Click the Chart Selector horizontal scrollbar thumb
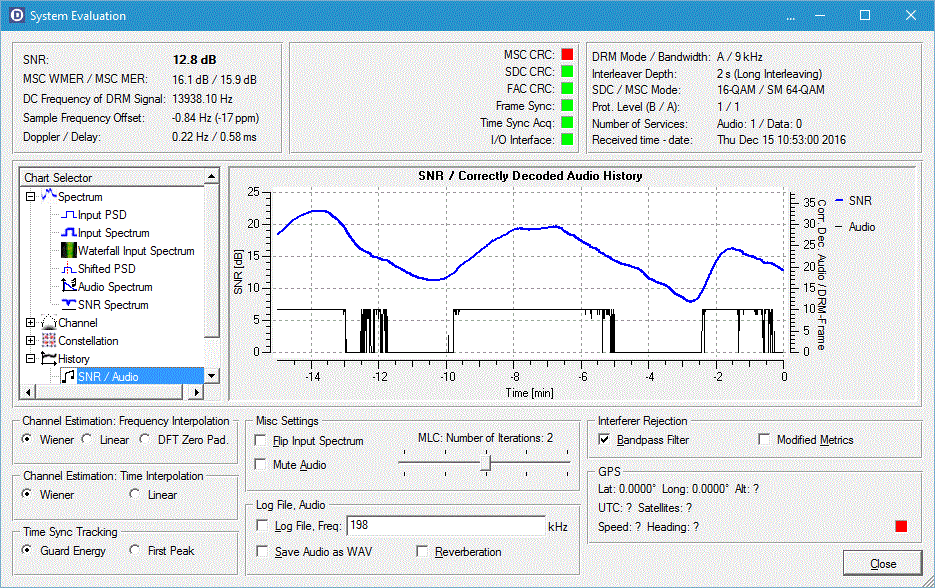Screen dimensions: 935x588 [109, 392]
